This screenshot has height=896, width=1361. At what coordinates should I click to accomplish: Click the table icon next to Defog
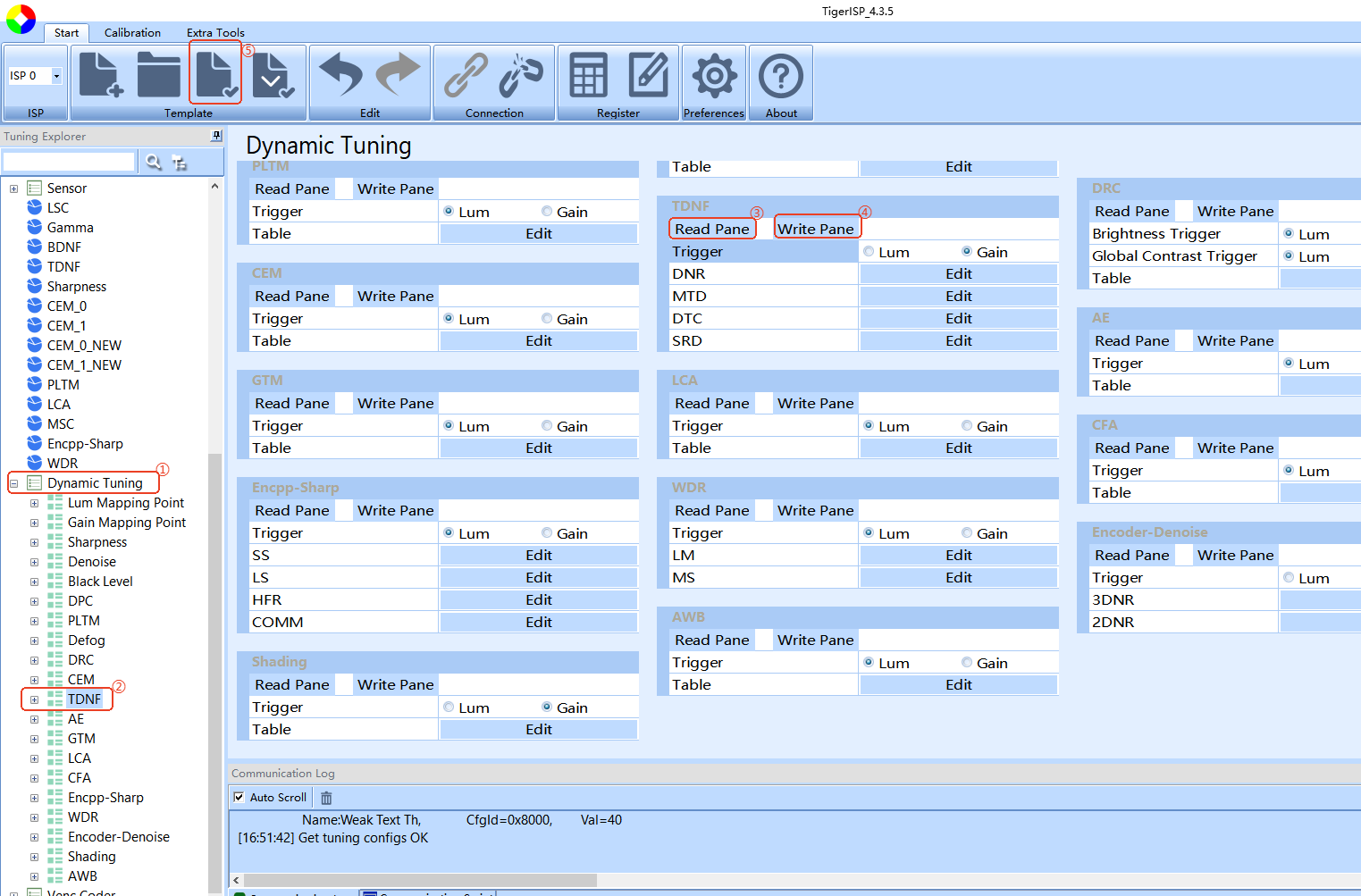pos(55,640)
